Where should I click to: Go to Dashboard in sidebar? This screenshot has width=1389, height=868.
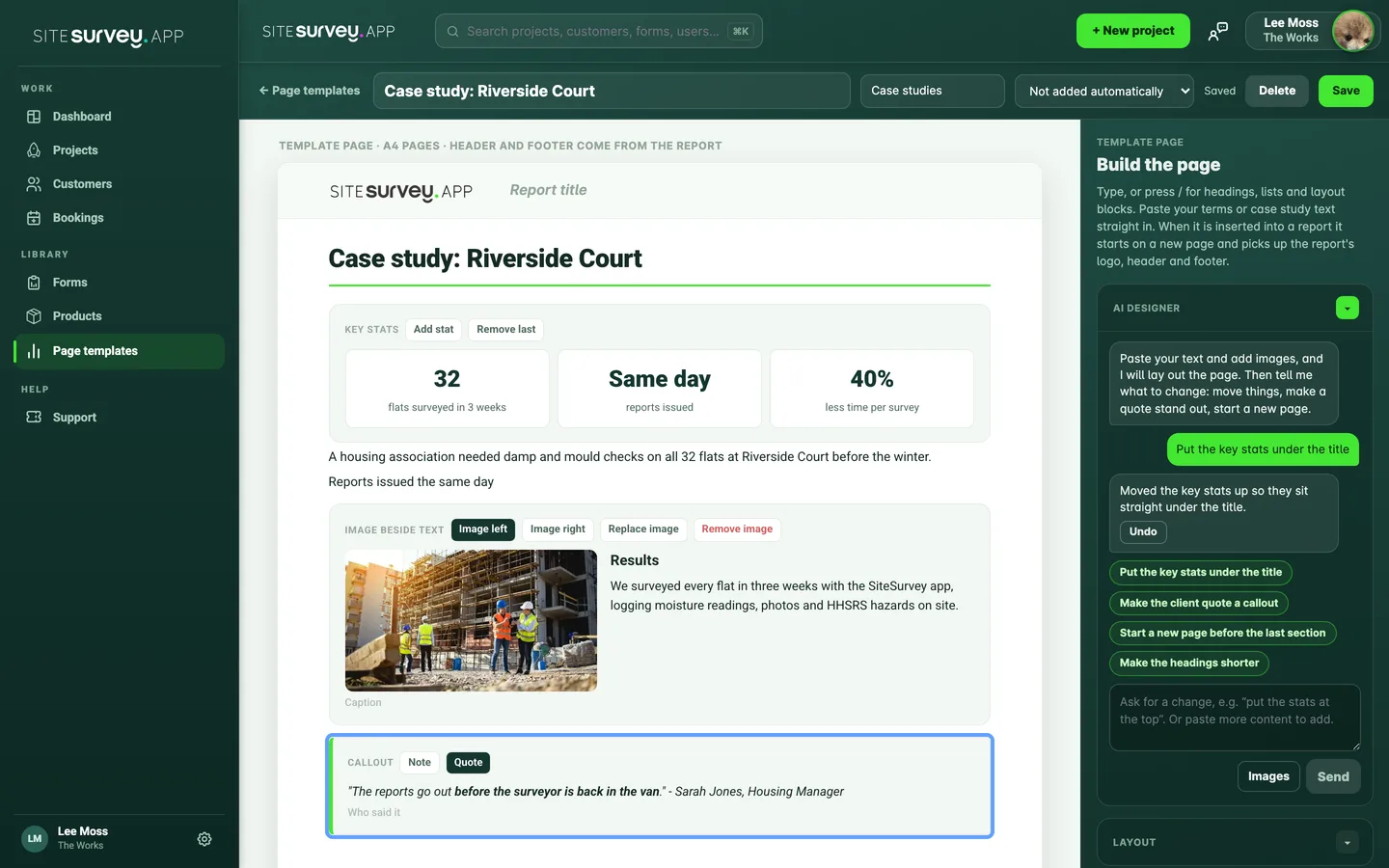pos(120,117)
